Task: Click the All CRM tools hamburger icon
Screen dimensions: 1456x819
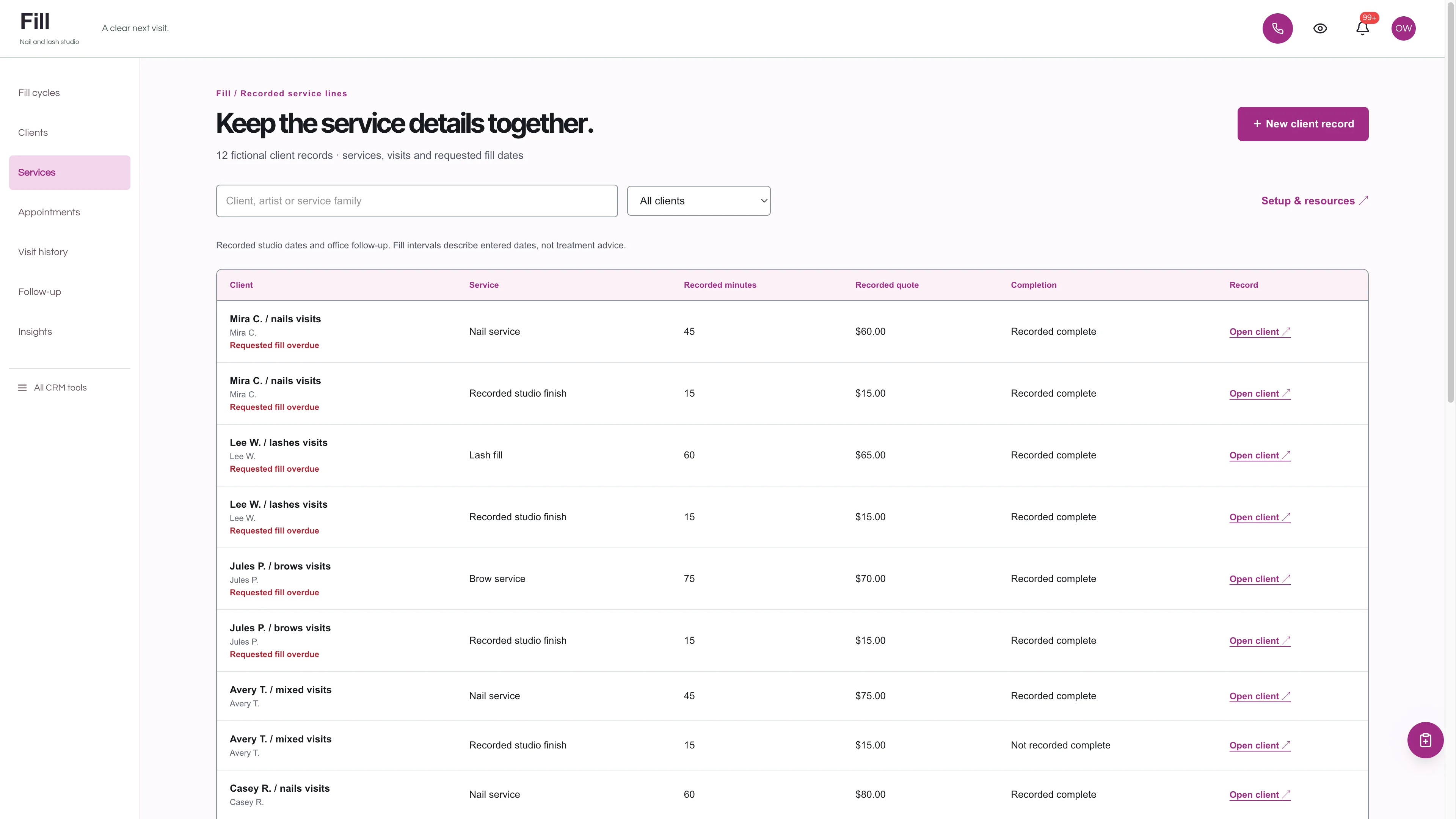Action: pos(23,388)
